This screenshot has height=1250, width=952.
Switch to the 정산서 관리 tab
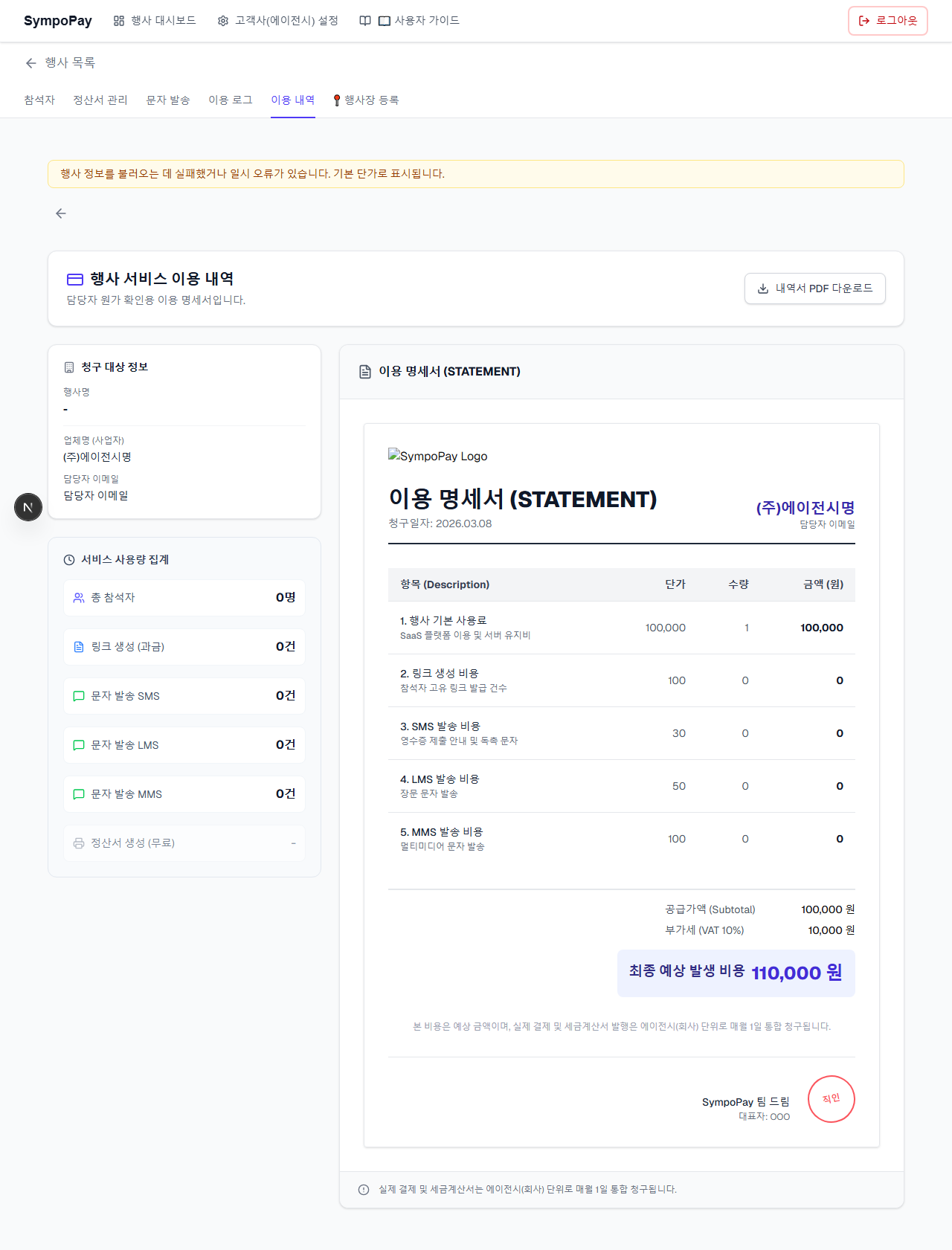click(100, 100)
